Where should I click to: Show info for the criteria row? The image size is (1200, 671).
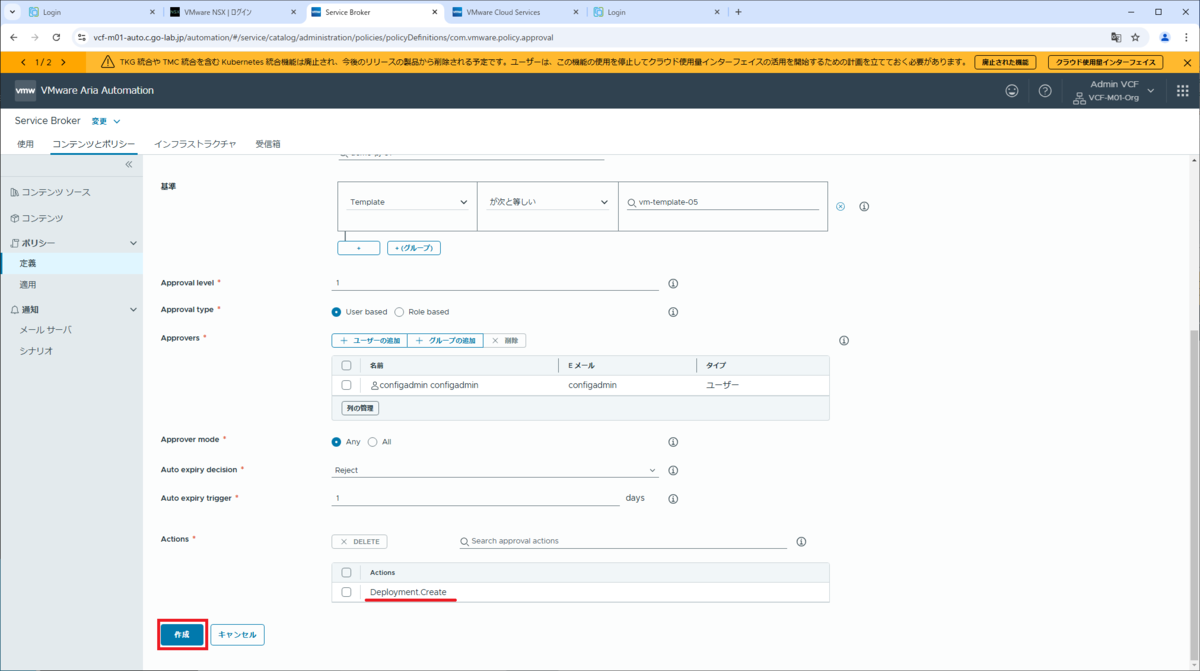pyautogui.click(x=864, y=207)
